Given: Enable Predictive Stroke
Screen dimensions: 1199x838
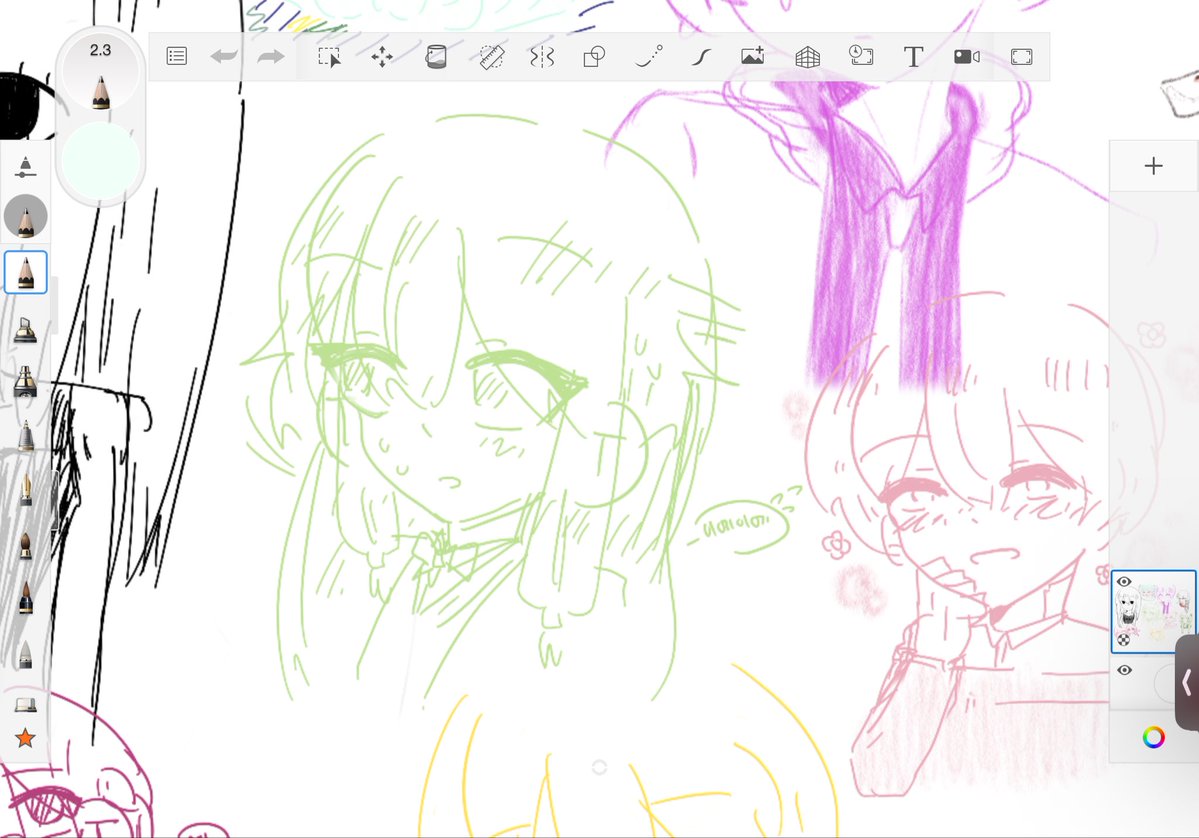Looking at the screenshot, I should click(648, 57).
